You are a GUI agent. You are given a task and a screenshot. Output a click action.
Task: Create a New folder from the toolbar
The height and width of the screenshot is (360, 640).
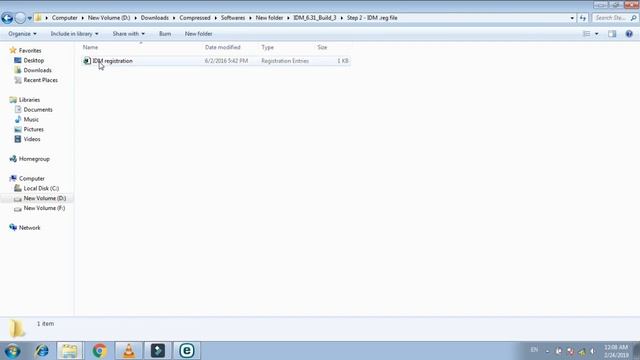pyautogui.click(x=198, y=34)
